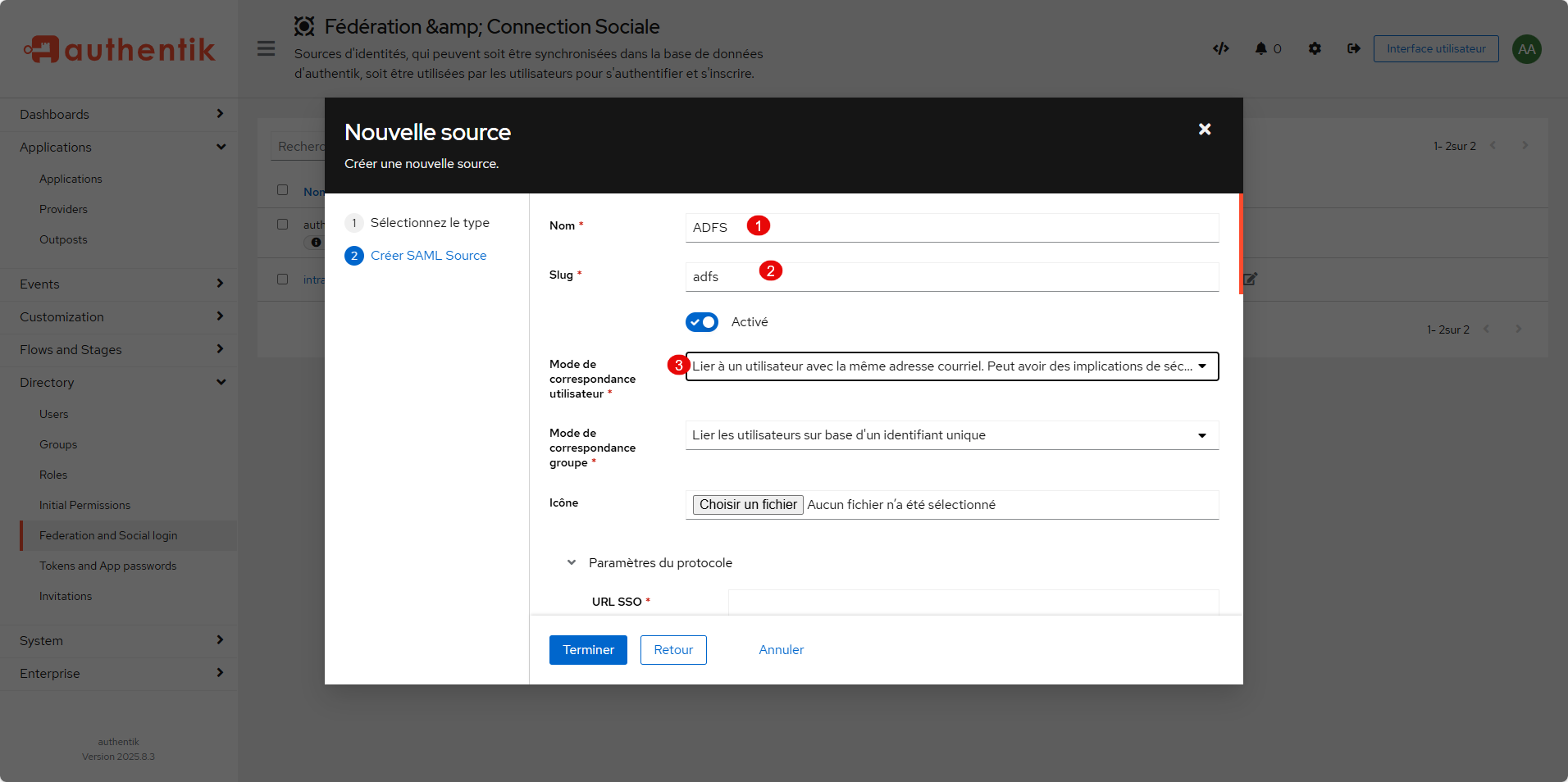Open Users in the Directory menu
The height and width of the screenshot is (782, 1568).
(x=54, y=414)
